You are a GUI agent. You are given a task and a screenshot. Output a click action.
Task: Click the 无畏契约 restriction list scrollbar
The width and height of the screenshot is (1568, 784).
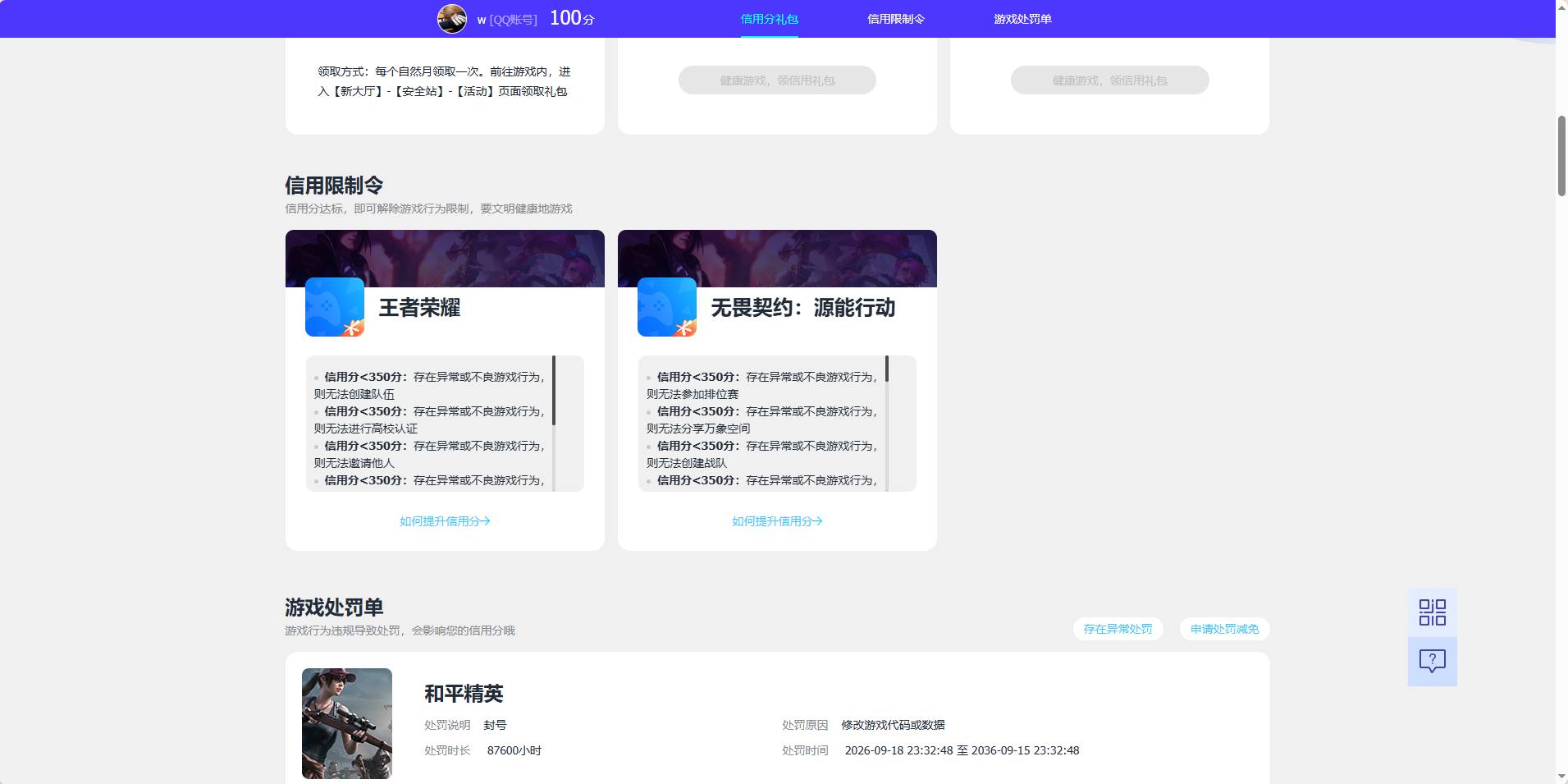[x=886, y=369]
